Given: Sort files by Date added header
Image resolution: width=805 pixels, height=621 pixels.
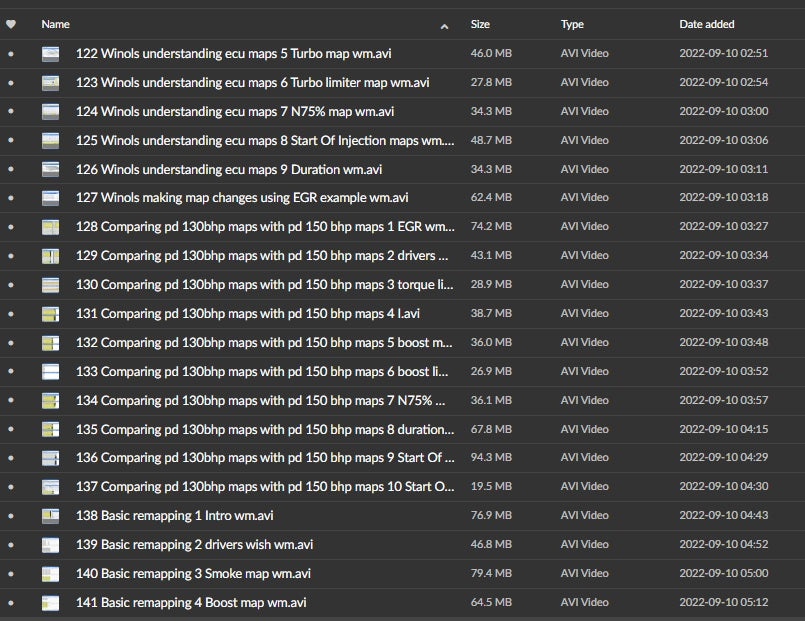Looking at the screenshot, I should tap(706, 24).
